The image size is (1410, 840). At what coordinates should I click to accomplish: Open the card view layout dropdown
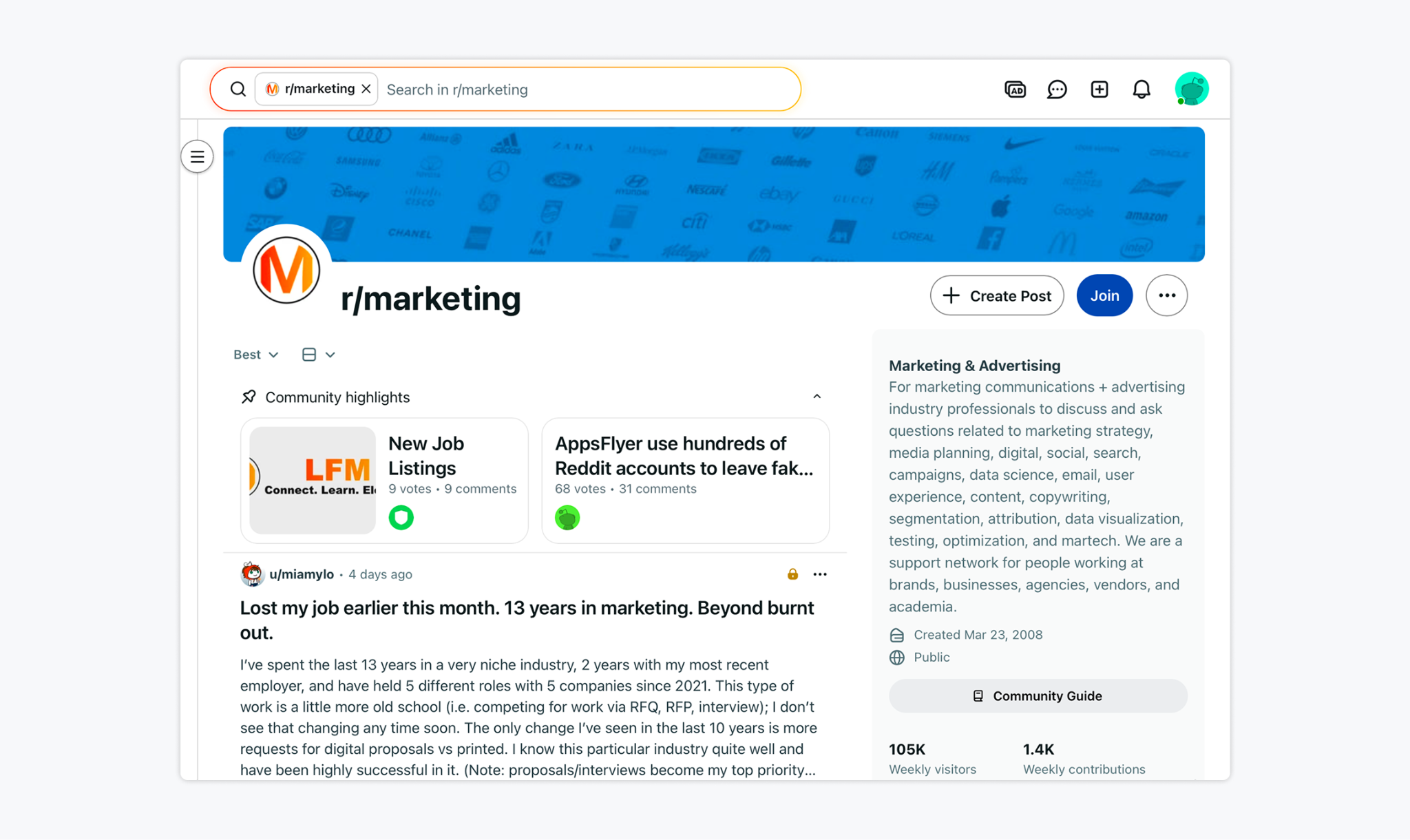318,355
